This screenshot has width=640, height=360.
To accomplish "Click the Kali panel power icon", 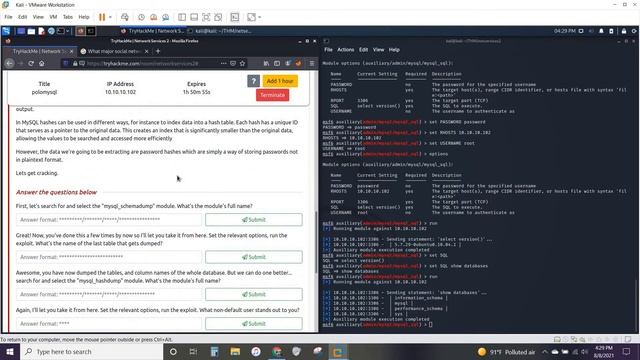I will 634,31.
